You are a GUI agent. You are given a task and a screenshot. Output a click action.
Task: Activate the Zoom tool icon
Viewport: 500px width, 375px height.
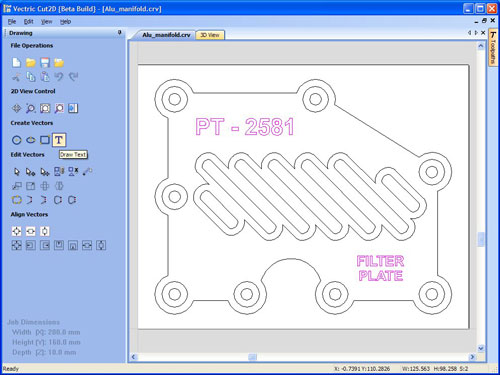click(x=31, y=108)
